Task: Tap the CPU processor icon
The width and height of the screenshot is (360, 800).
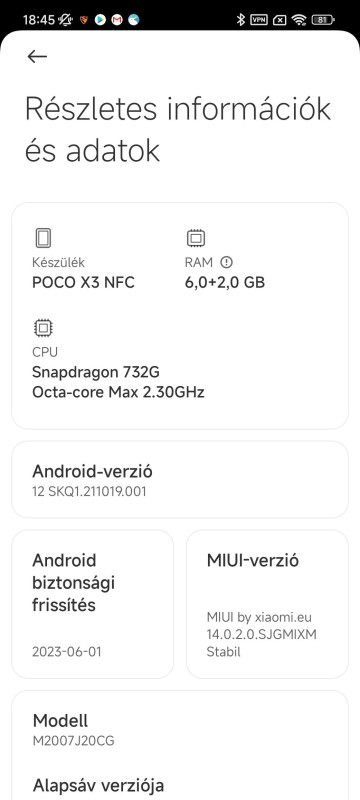Action: 43,328
